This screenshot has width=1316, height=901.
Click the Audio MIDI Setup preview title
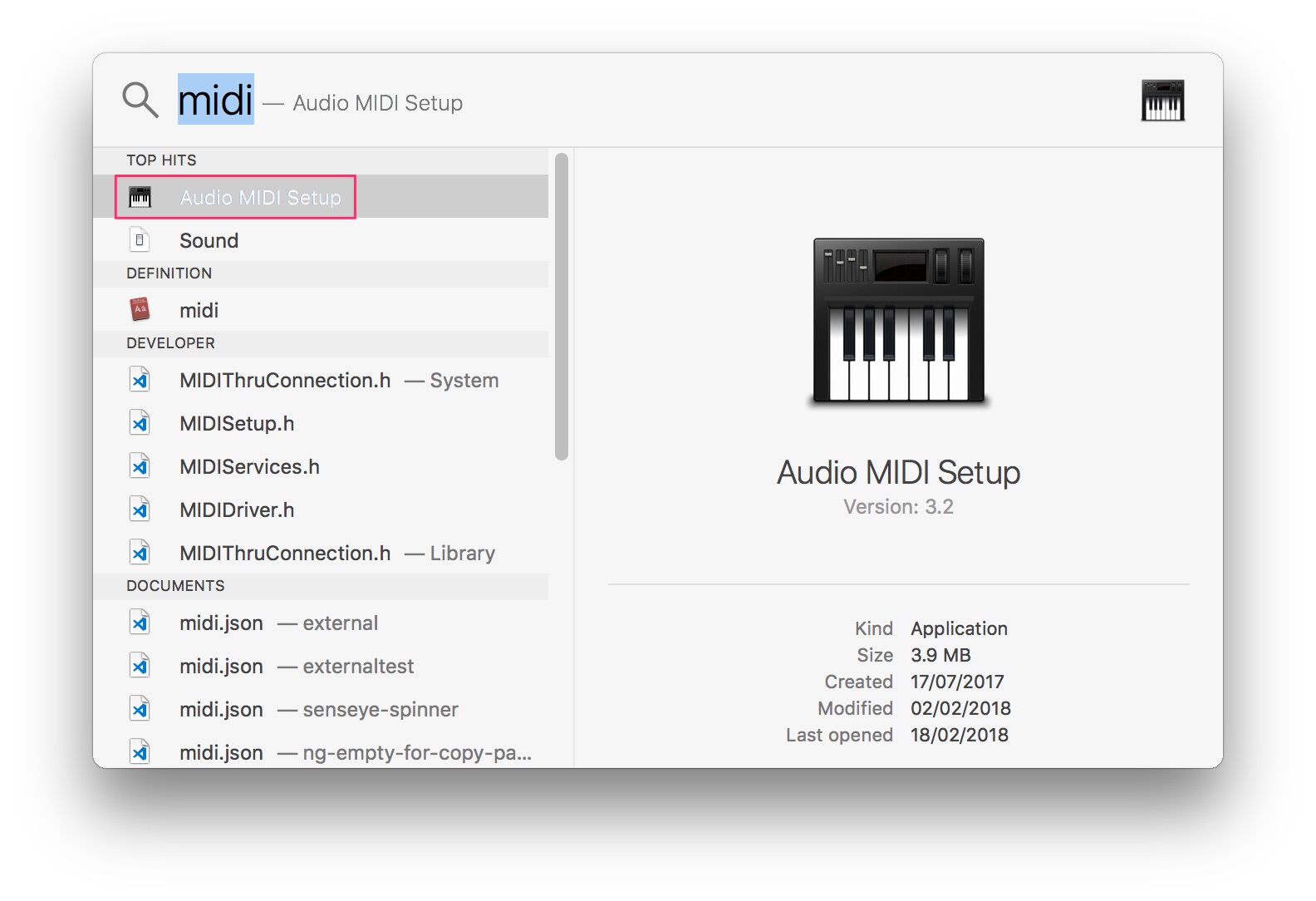pos(899,472)
